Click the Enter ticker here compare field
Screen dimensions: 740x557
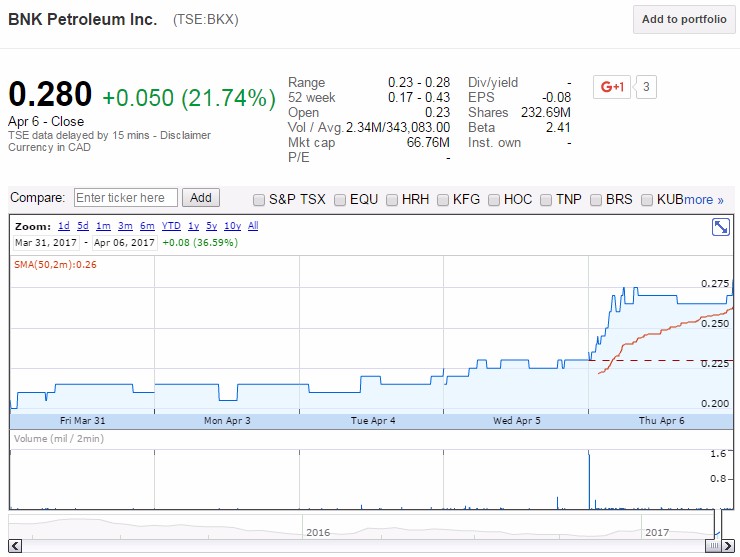tap(126, 198)
